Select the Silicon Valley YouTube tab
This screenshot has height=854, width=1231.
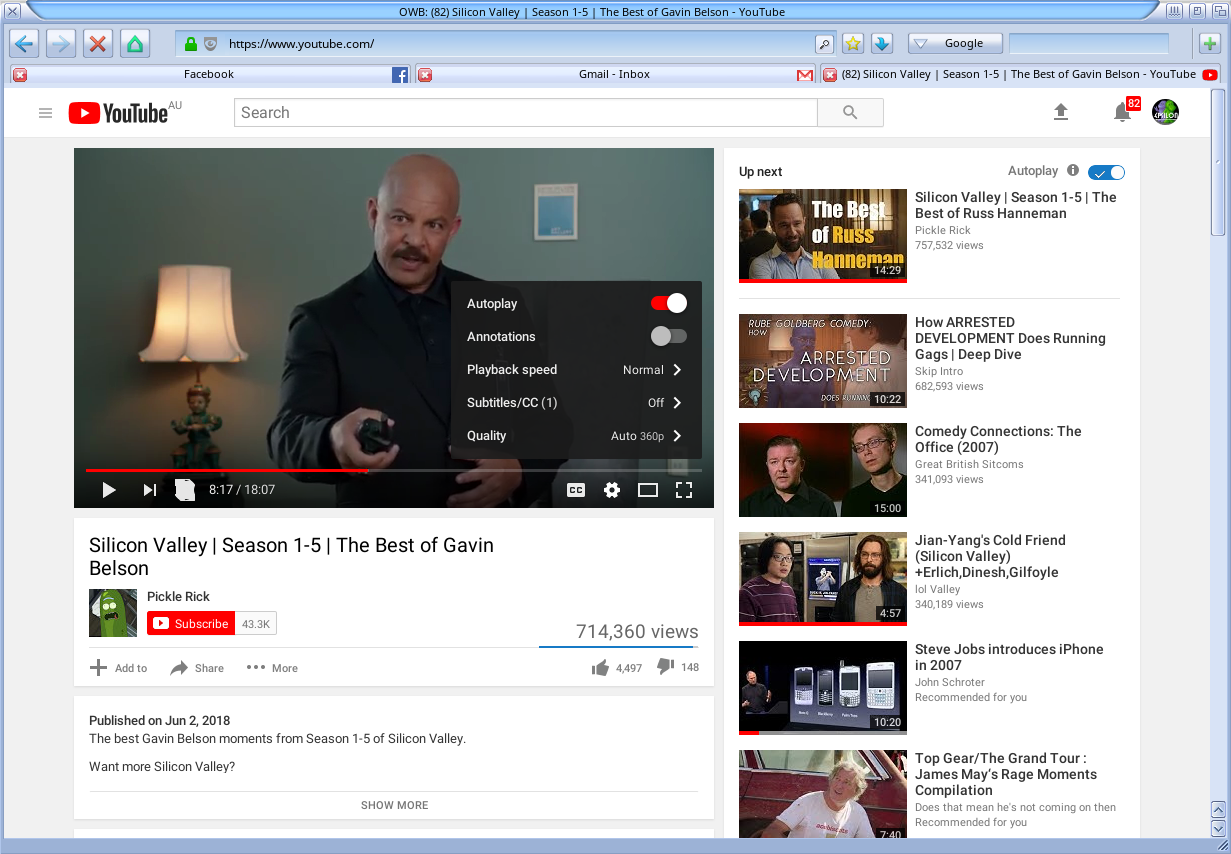coord(1019,75)
